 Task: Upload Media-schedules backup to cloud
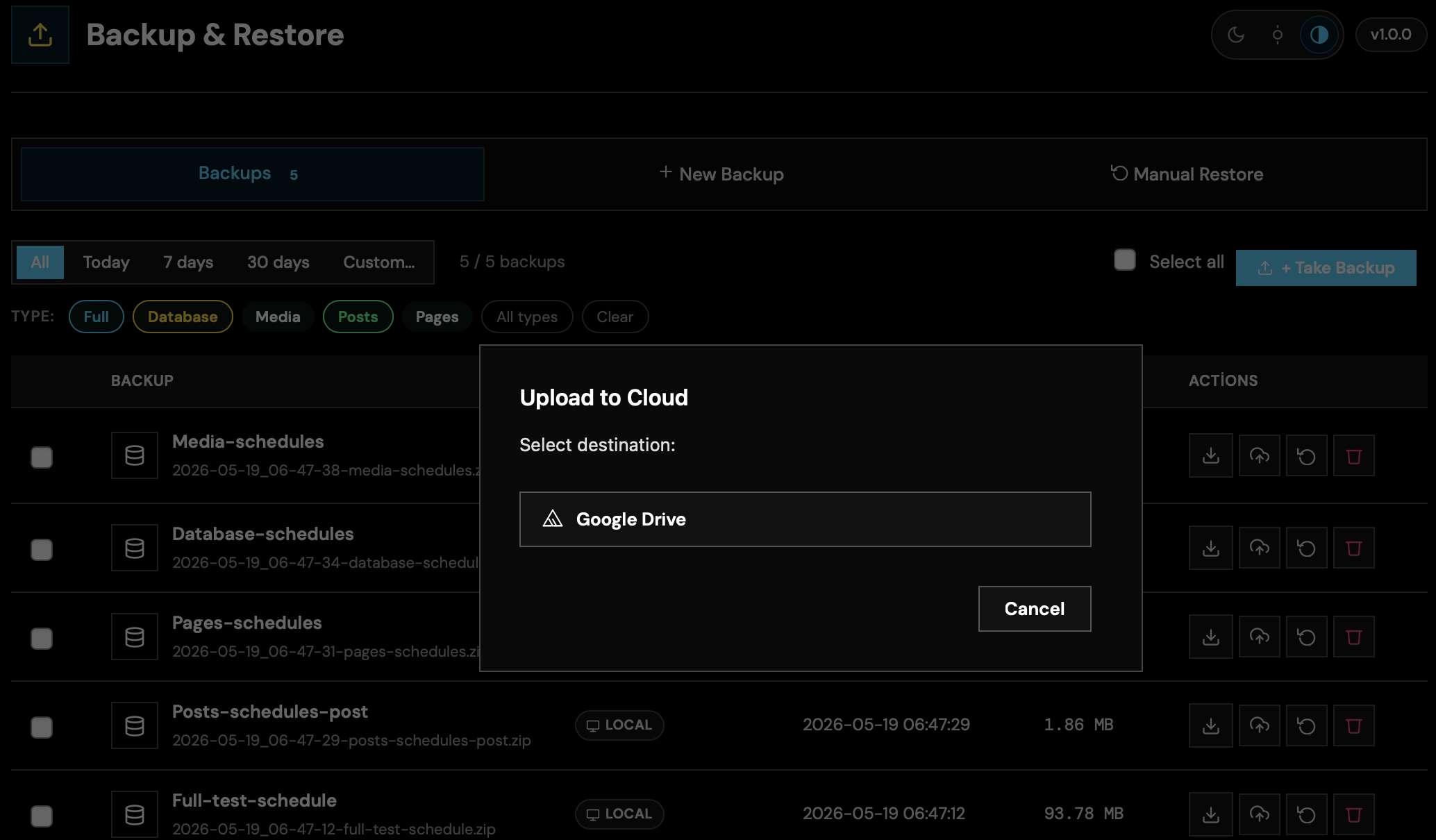[1260, 455]
